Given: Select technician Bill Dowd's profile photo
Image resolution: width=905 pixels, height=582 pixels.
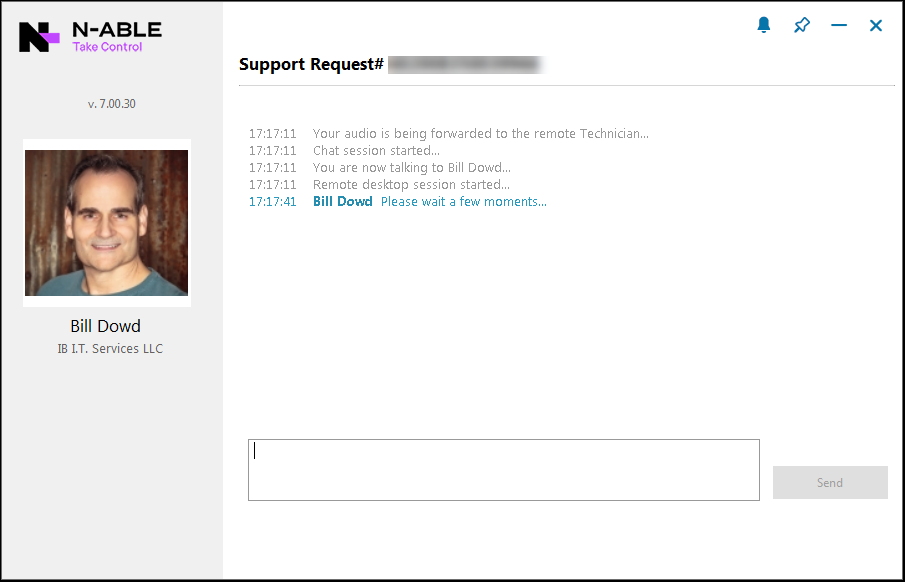Looking at the screenshot, I should coord(107,223).
